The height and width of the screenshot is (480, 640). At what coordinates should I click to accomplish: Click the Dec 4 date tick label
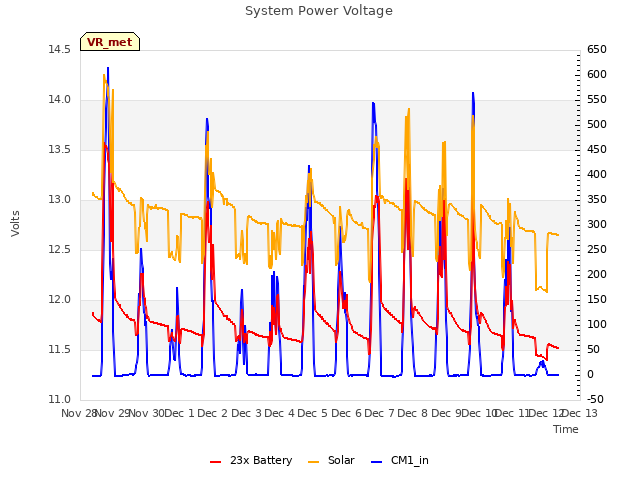point(280,413)
